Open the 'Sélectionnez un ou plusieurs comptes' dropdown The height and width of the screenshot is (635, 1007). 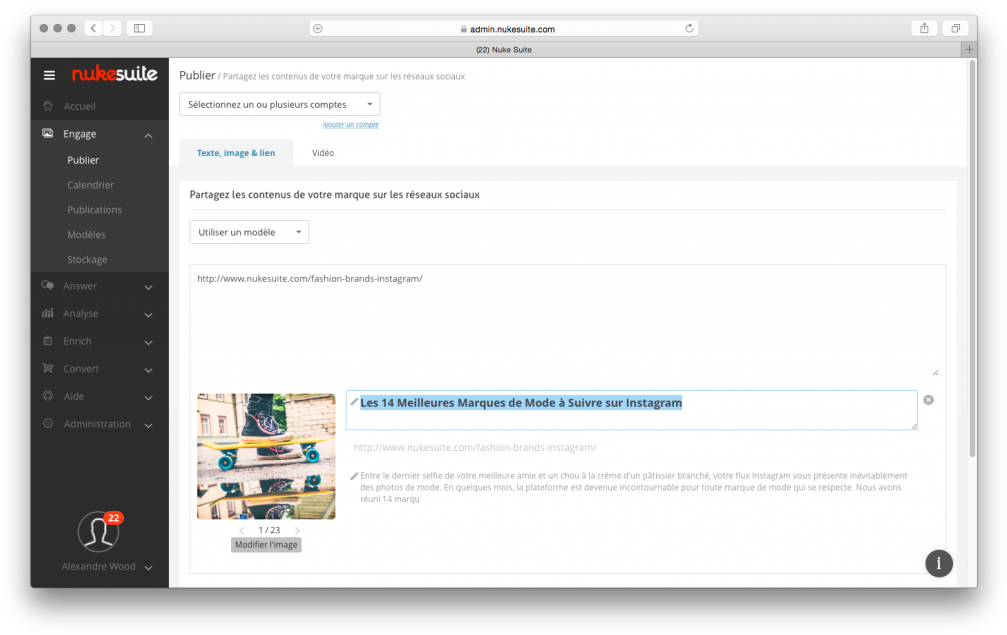coord(279,103)
